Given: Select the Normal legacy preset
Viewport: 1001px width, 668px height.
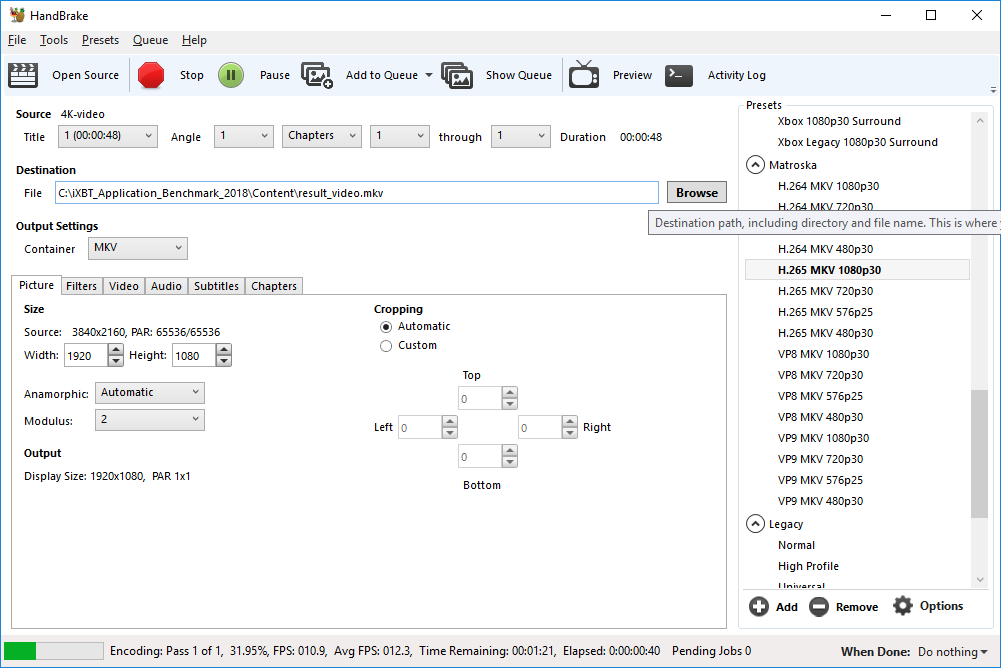Looking at the screenshot, I should coord(796,545).
